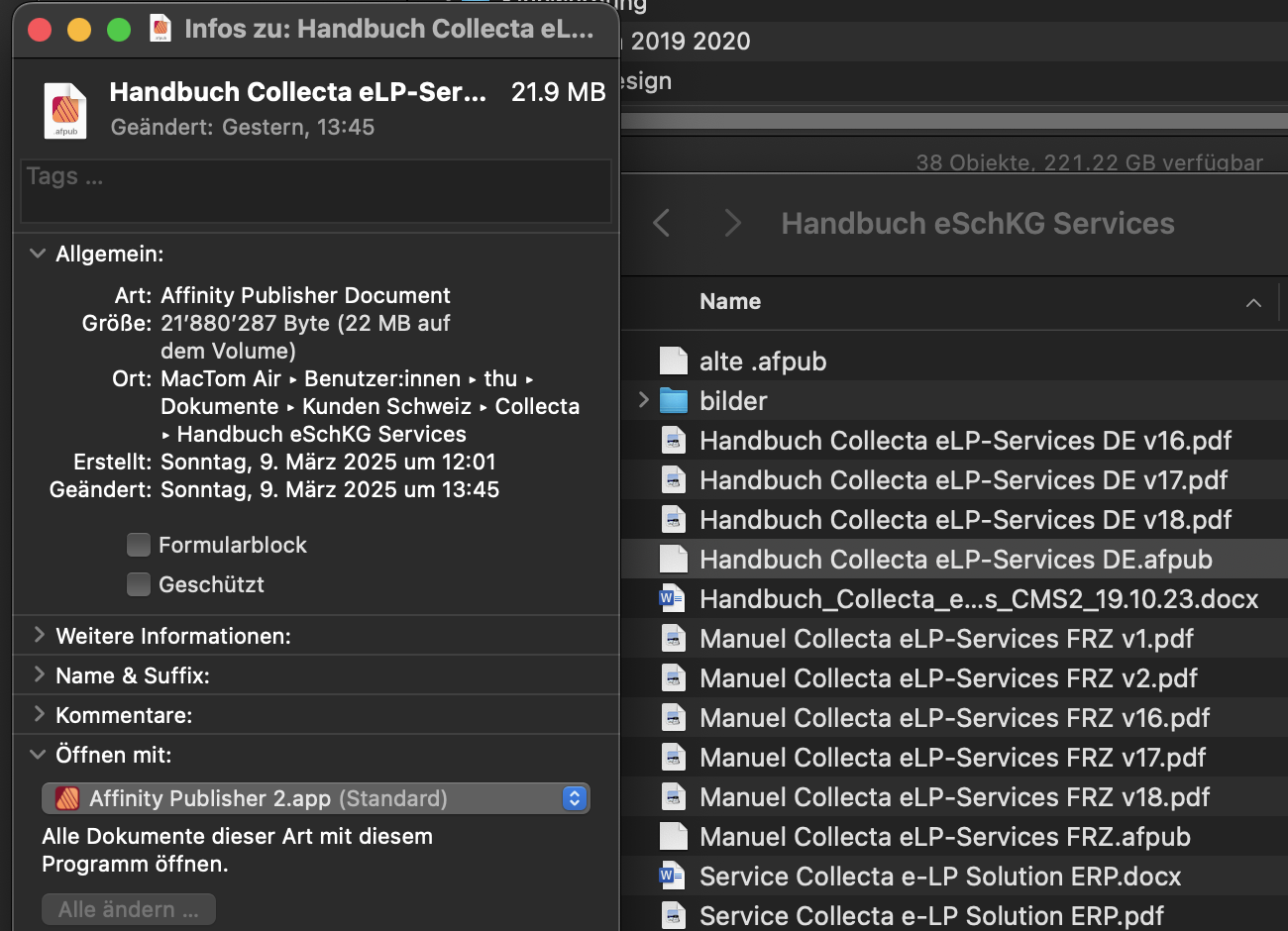Click the Name column header in Finder
The width and height of the screenshot is (1288, 931).
tap(730, 301)
